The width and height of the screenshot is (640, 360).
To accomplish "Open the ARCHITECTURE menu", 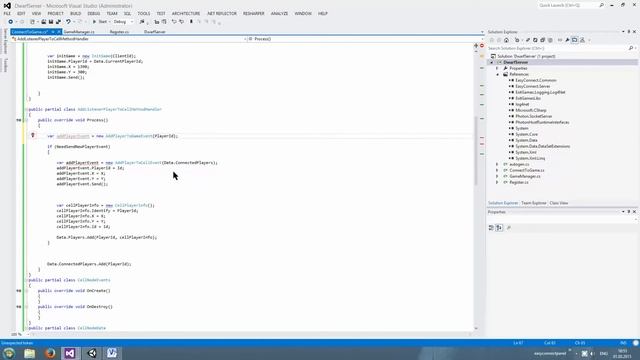I will tap(186, 13).
